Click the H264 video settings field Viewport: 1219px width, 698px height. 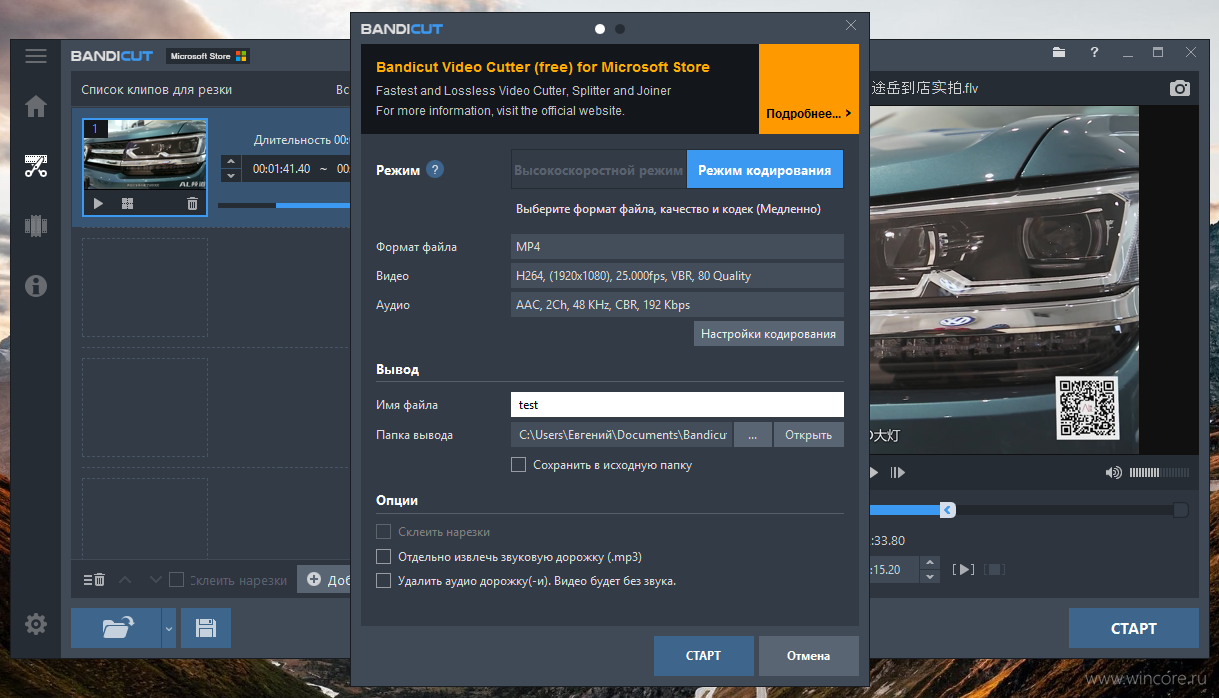677,275
